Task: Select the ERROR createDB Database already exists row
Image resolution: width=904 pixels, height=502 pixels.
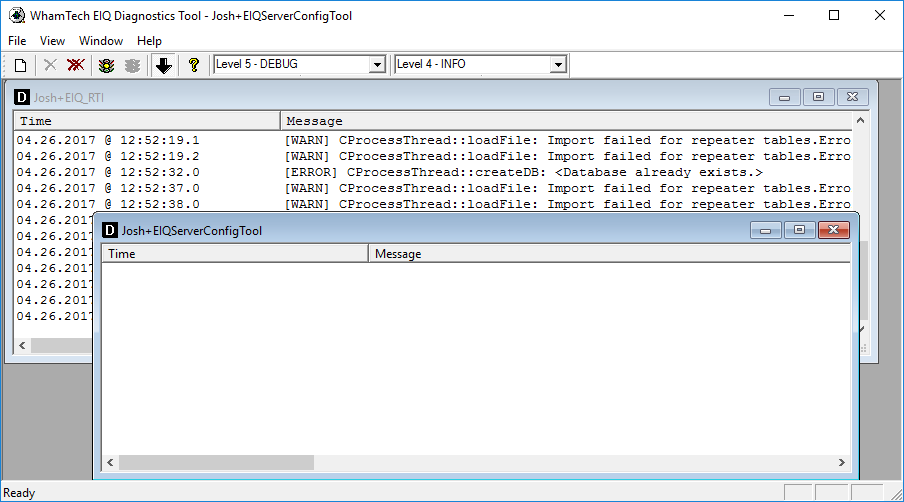Action: pos(433,172)
